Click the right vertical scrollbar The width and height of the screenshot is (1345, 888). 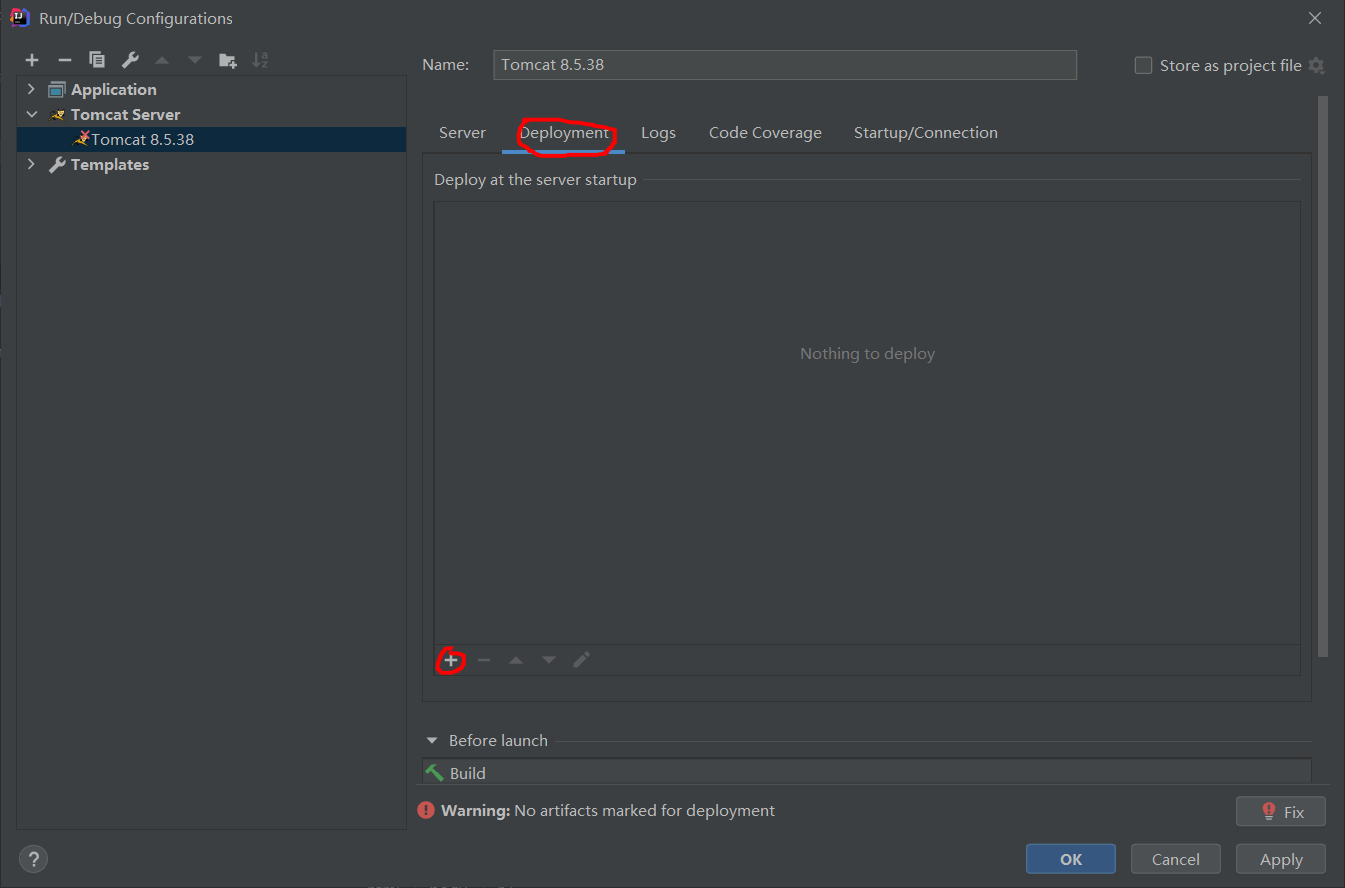[1323, 377]
